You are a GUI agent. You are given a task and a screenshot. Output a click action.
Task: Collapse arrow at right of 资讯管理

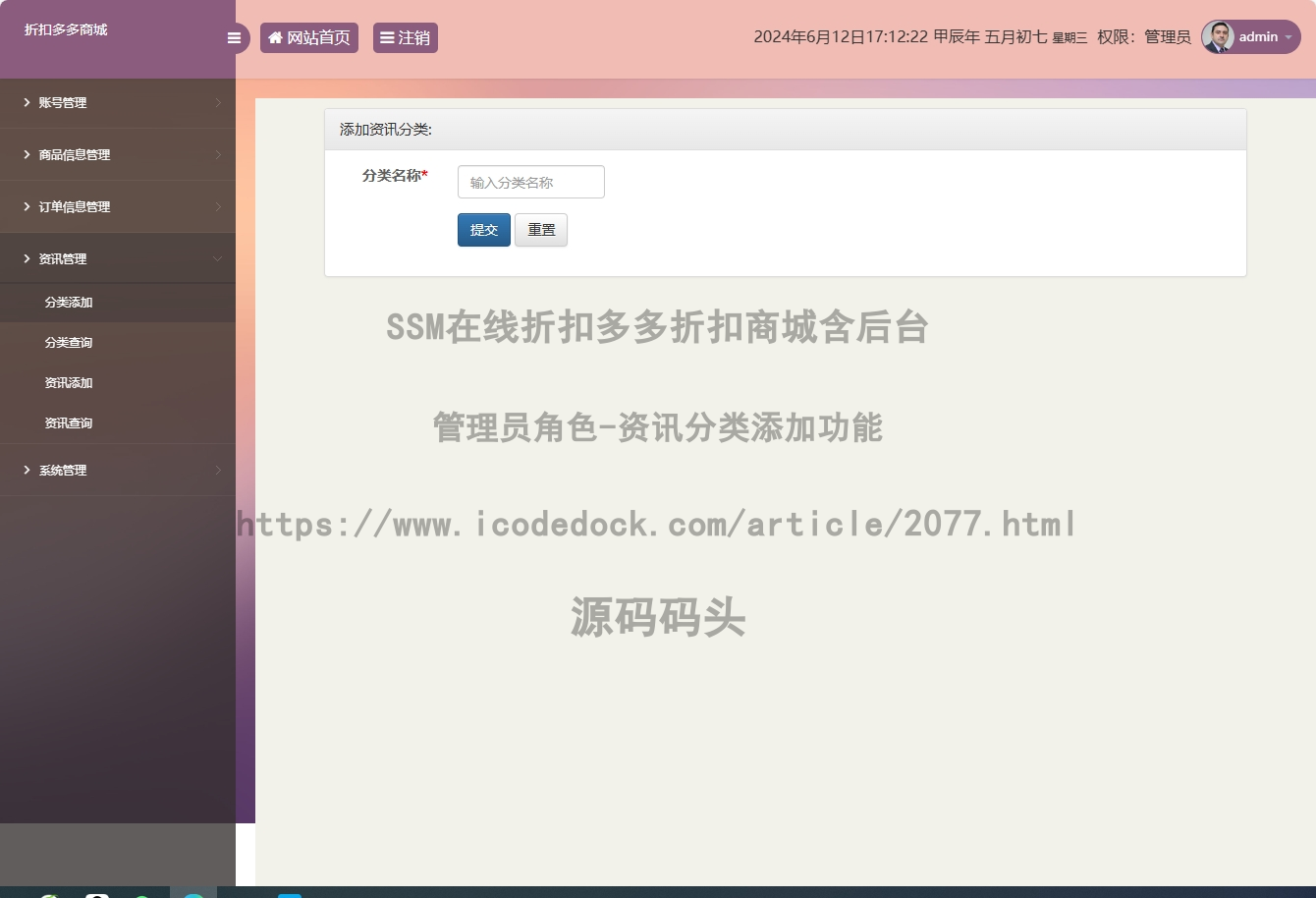(218, 258)
